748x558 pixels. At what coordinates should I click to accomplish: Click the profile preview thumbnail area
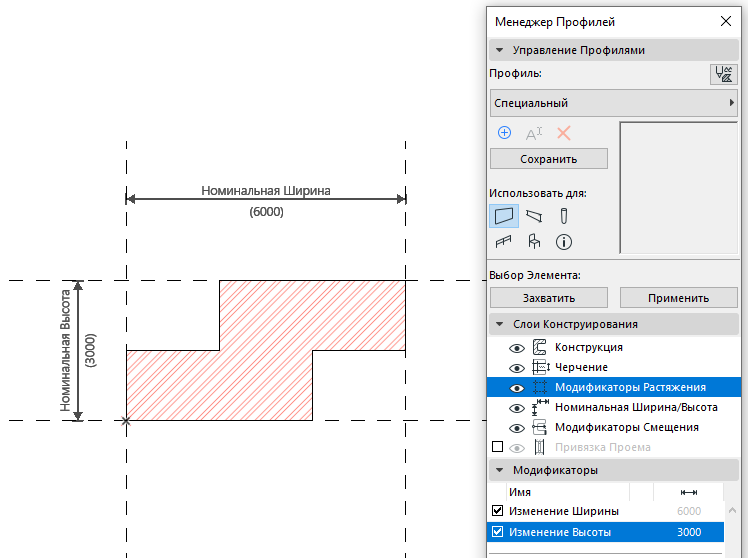click(x=679, y=187)
